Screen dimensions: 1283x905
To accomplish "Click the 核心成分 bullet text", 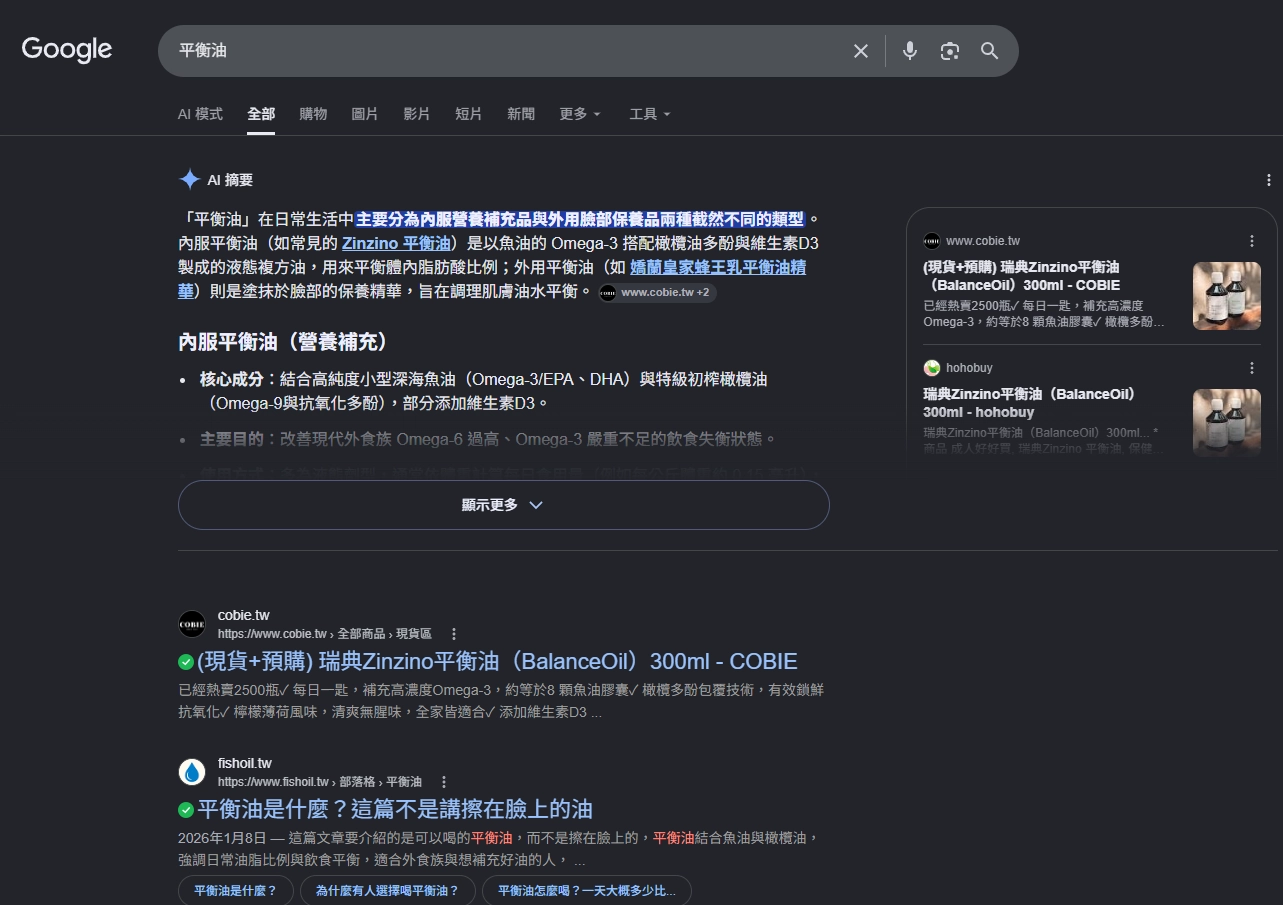I will coord(483,391).
